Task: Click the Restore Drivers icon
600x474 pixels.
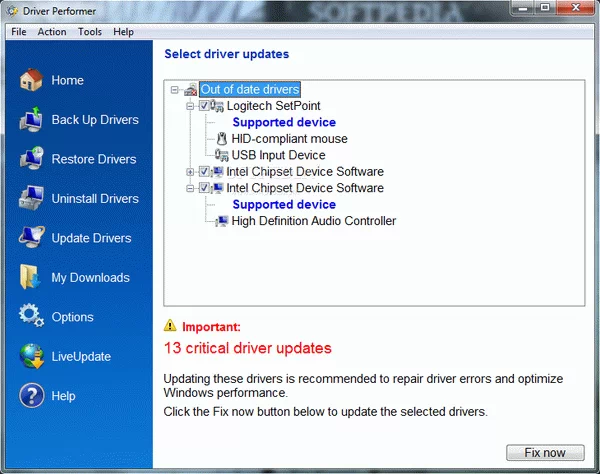Action: pos(31,159)
